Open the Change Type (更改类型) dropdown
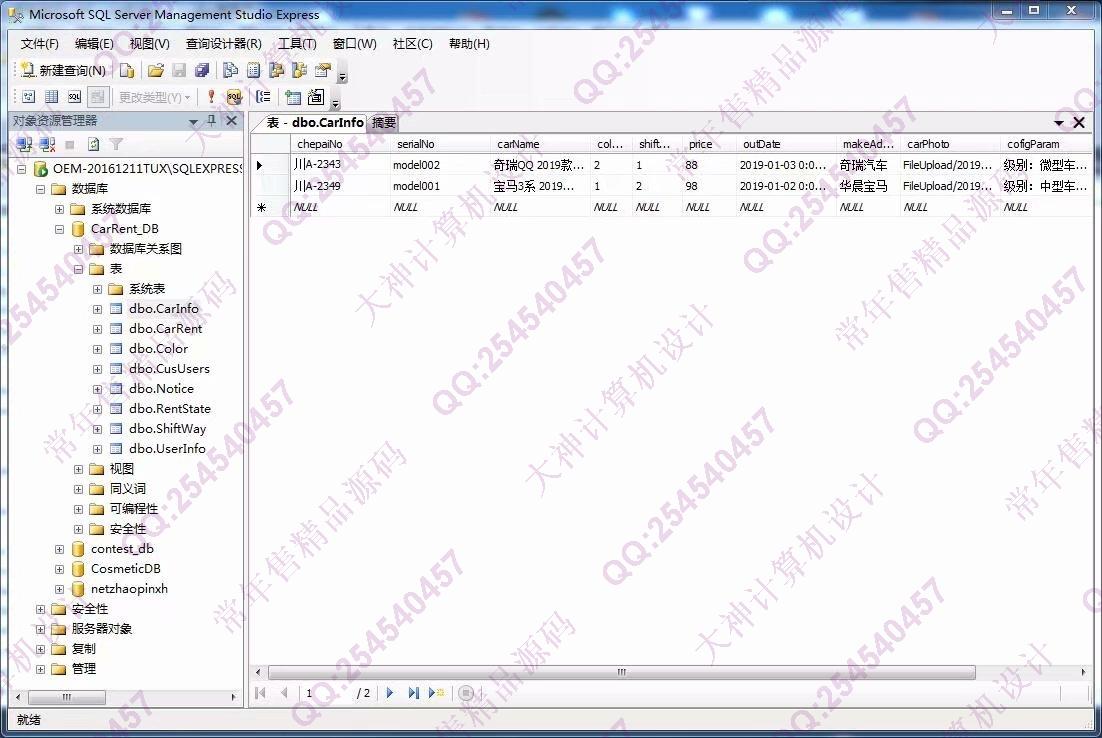 [154, 97]
